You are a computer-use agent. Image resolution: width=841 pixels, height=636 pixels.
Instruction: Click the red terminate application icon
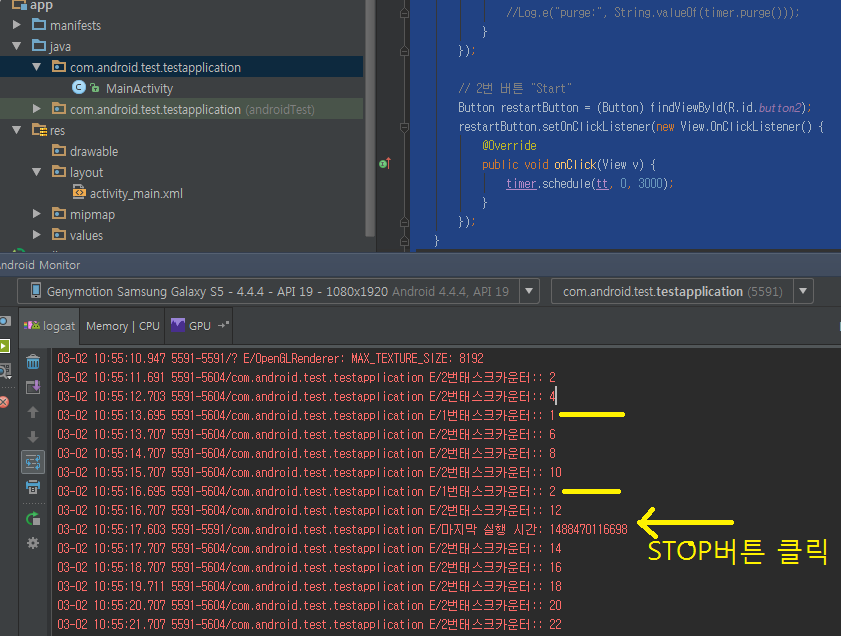4,401
